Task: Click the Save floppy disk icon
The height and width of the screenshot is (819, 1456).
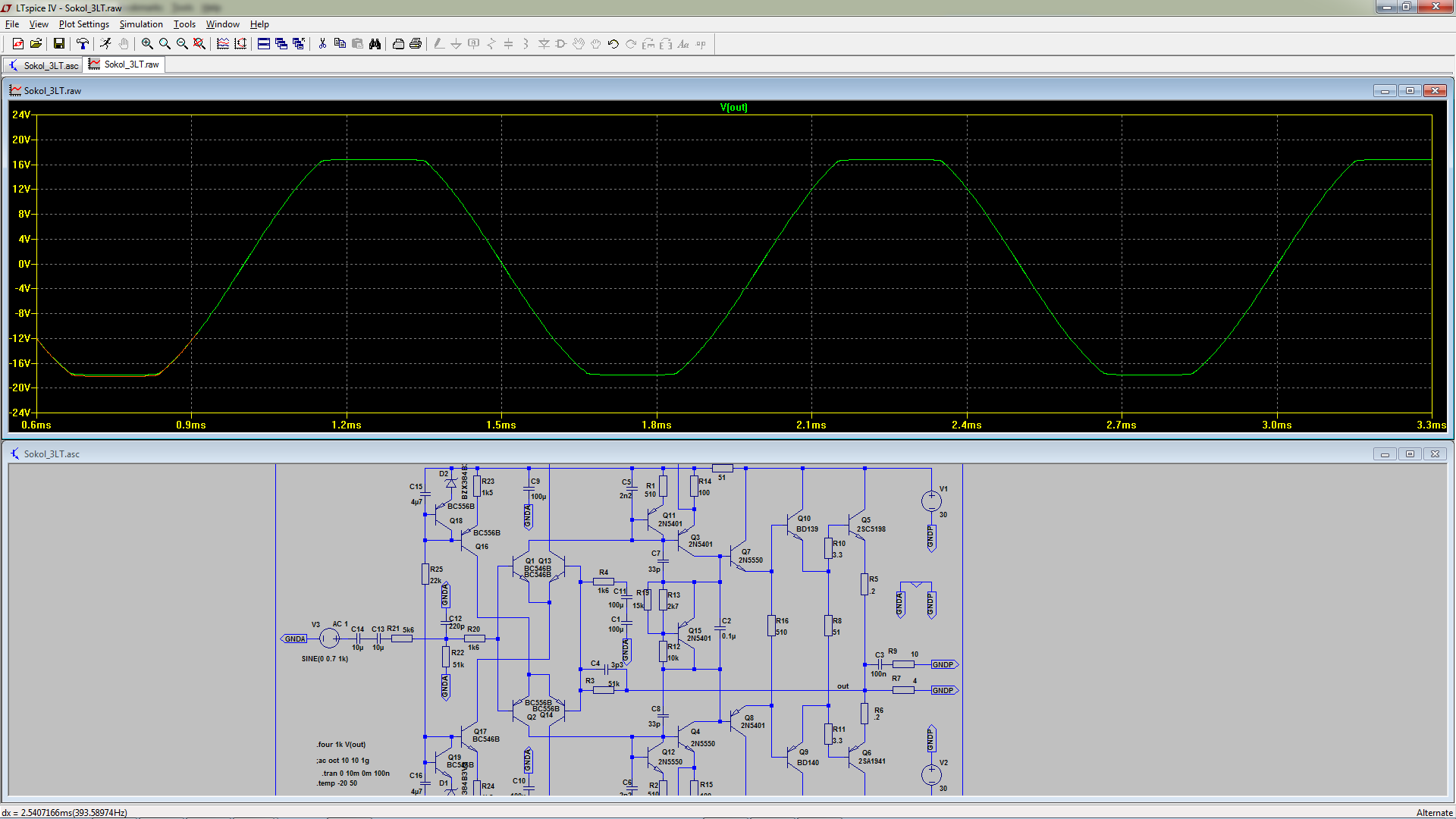Action: pyautogui.click(x=58, y=44)
